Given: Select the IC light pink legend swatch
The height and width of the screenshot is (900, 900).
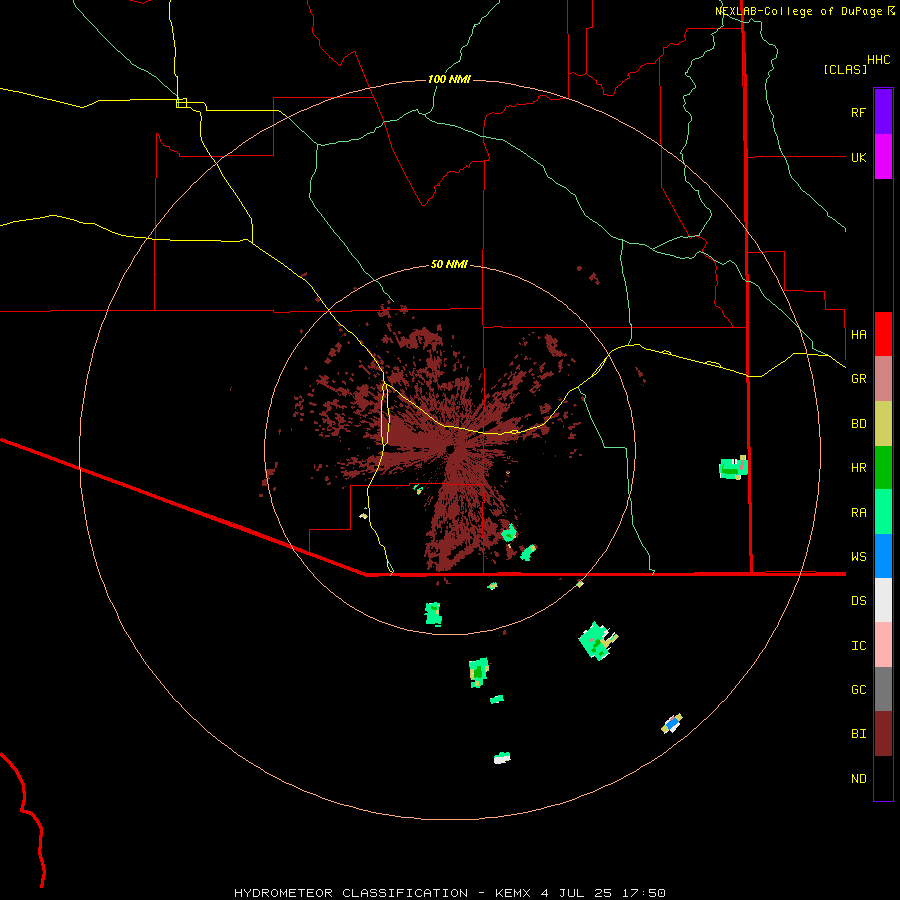Looking at the screenshot, I should coord(883,645).
